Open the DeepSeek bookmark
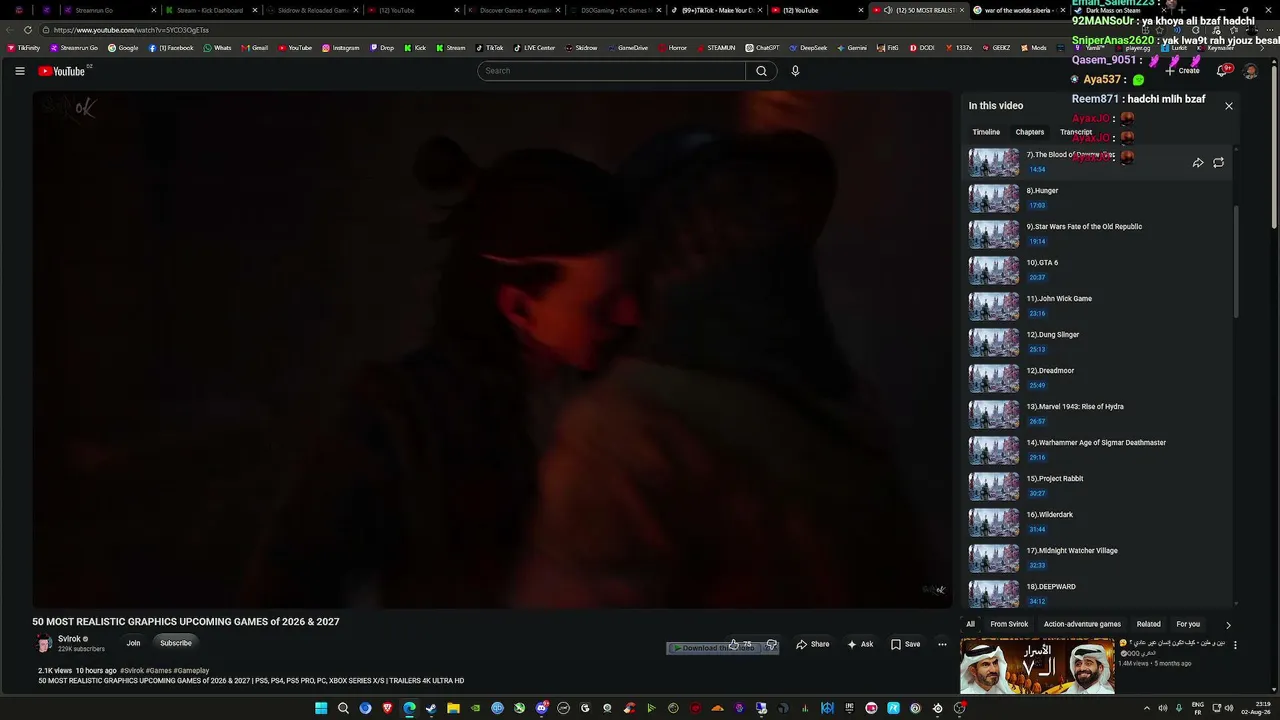 (x=808, y=48)
